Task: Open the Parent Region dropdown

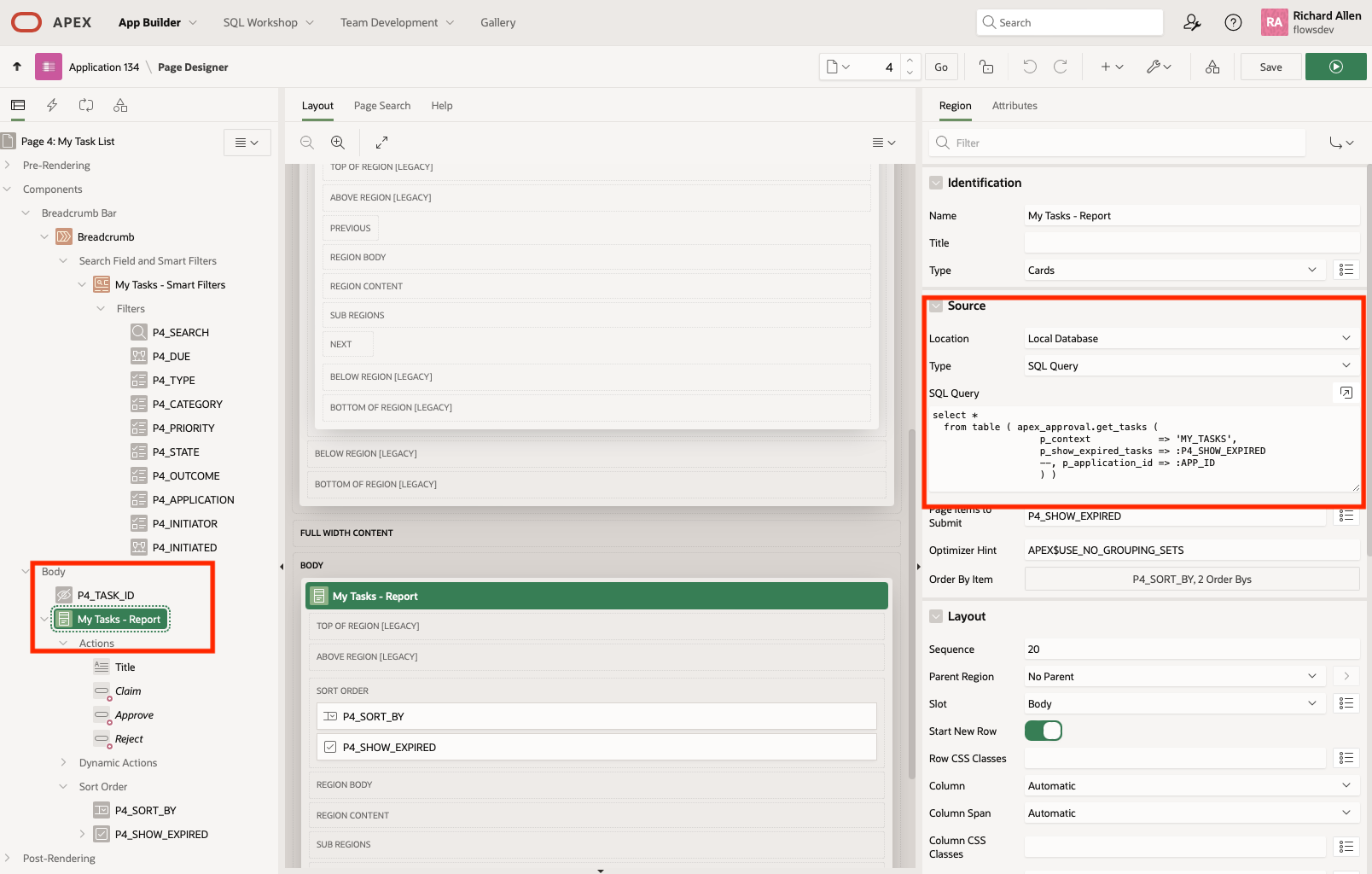Action: 1174,676
